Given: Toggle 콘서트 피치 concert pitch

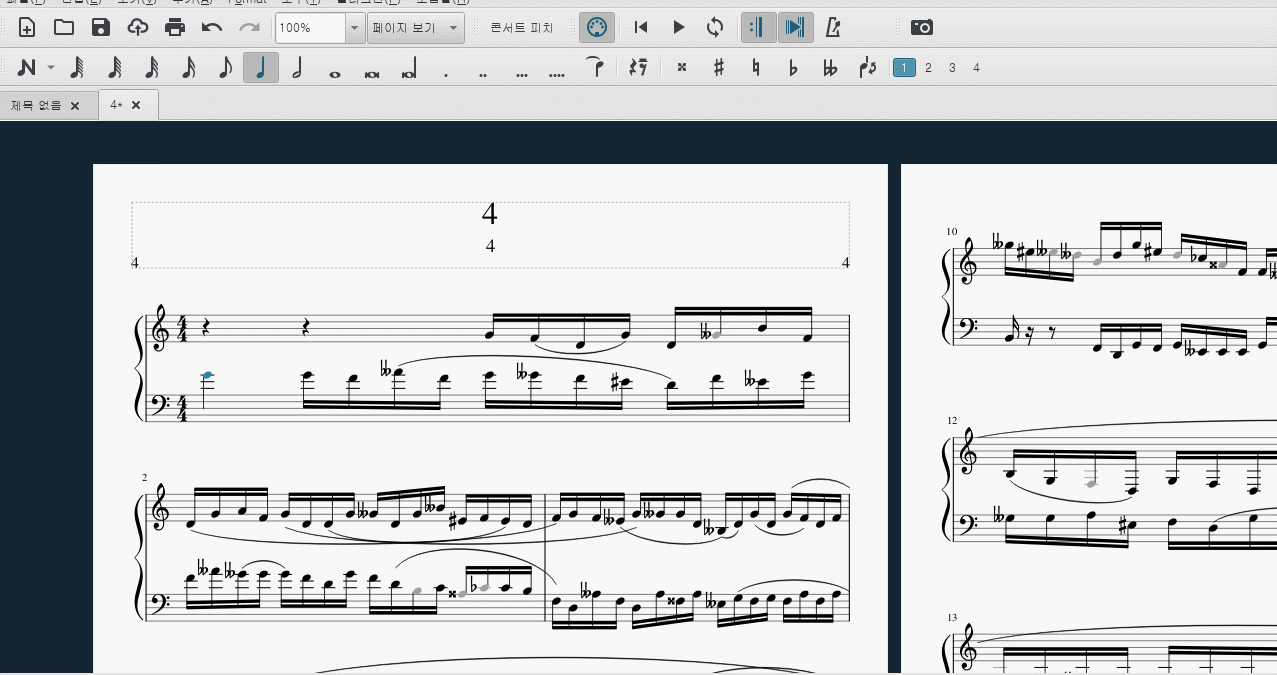Looking at the screenshot, I should click(x=522, y=27).
